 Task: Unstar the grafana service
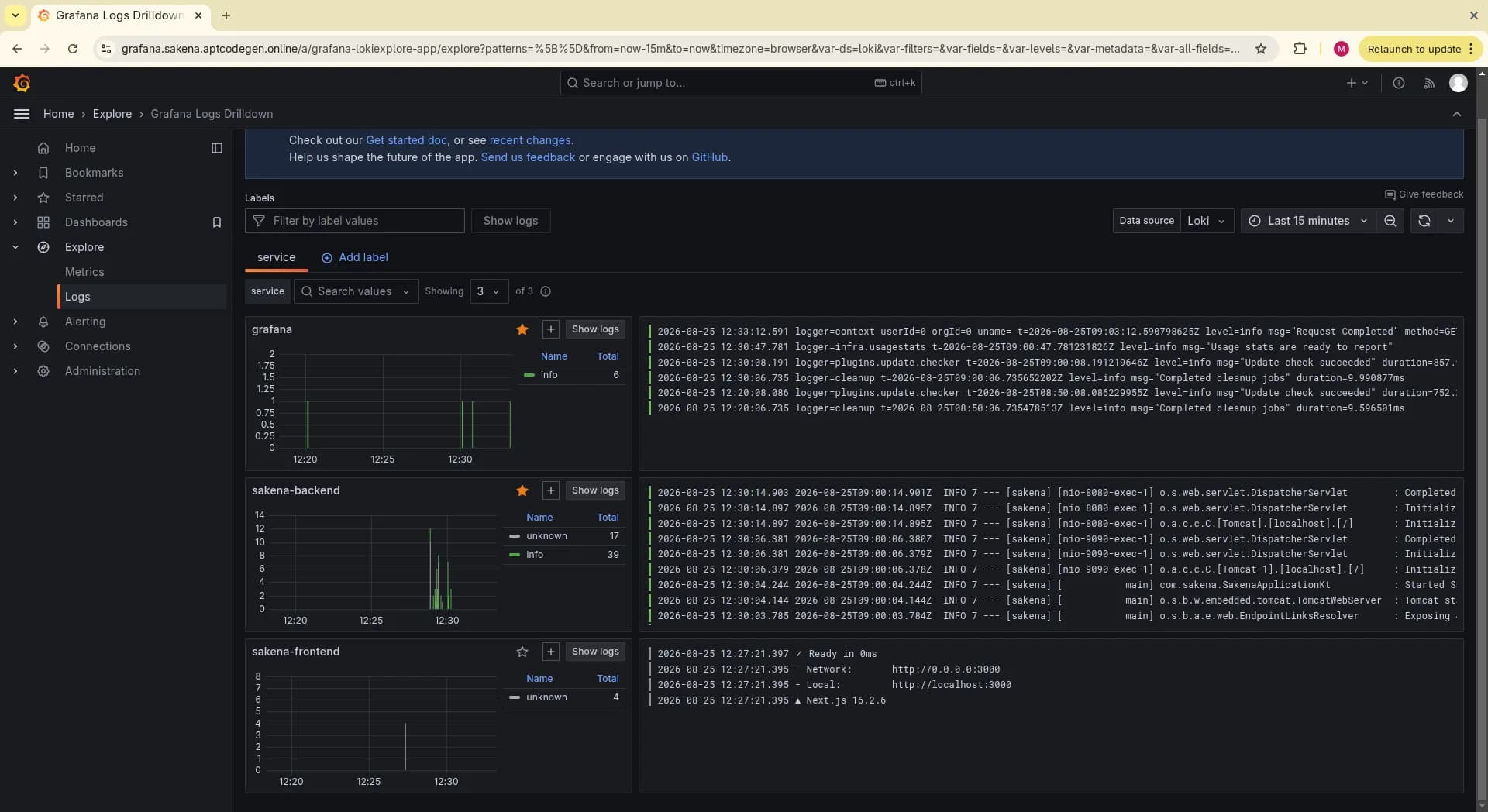pyautogui.click(x=522, y=329)
